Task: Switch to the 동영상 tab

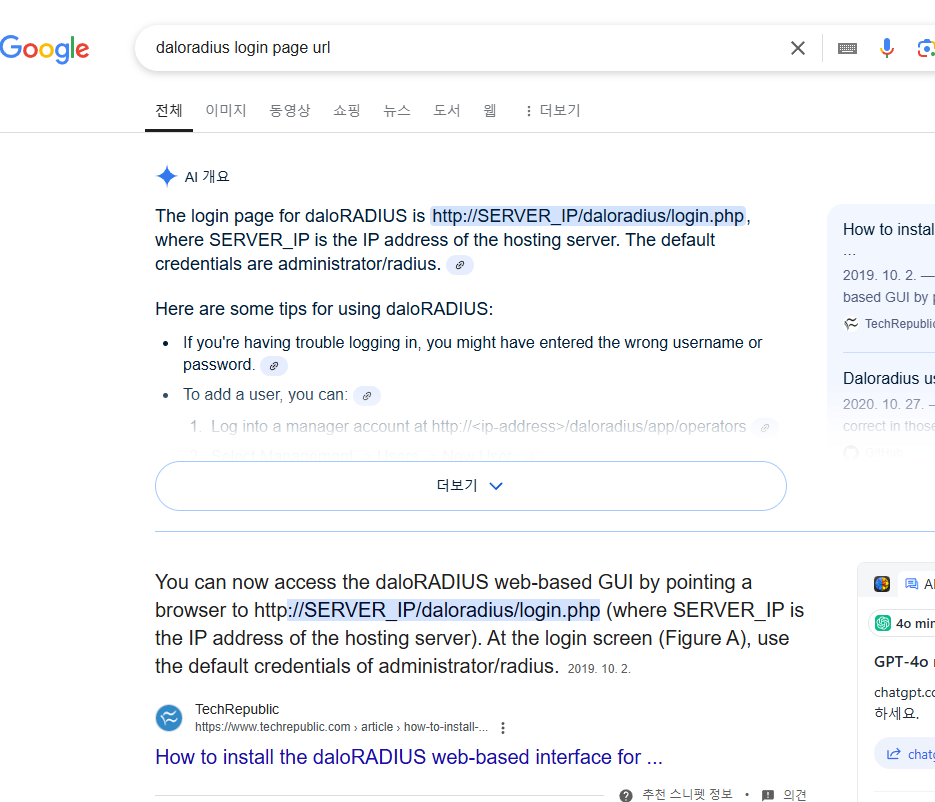Action: (x=290, y=110)
